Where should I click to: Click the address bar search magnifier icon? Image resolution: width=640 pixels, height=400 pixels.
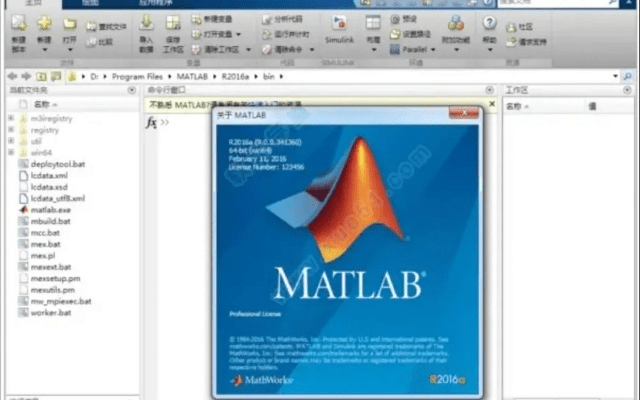pyautogui.click(x=627, y=76)
